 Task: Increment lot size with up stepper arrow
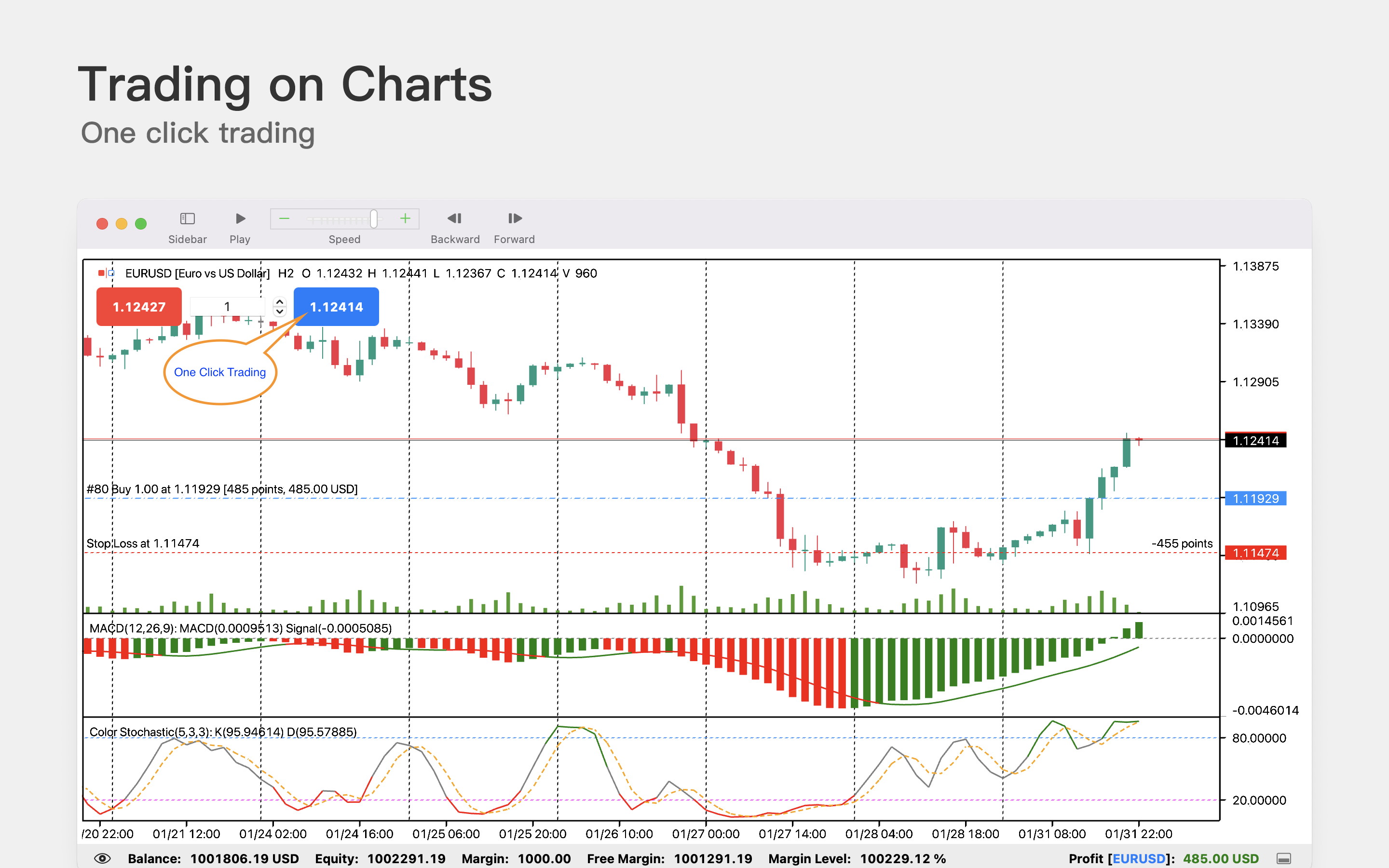coord(280,301)
